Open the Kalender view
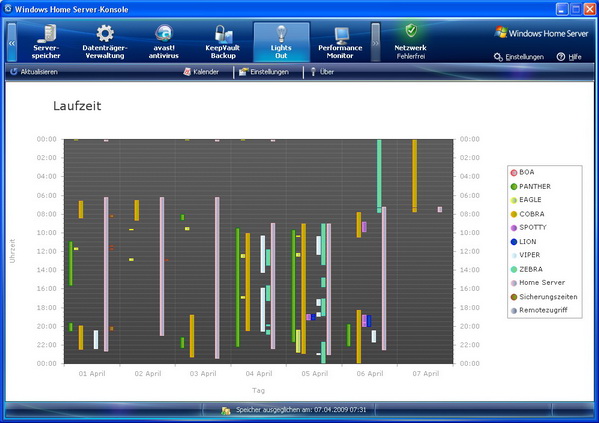This screenshot has height=423, width=599. click(x=201, y=72)
